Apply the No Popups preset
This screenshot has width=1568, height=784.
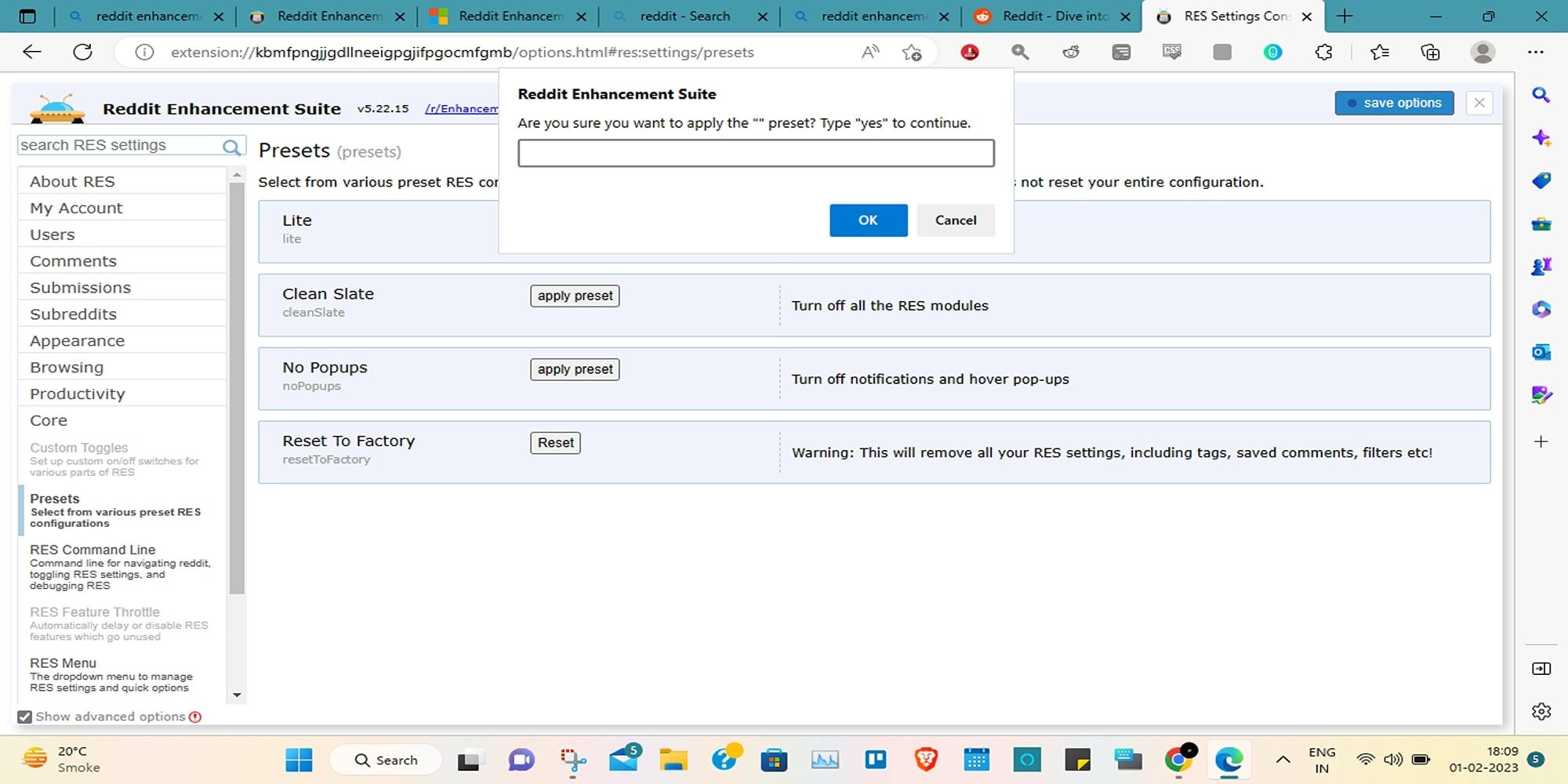(x=575, y=369)
